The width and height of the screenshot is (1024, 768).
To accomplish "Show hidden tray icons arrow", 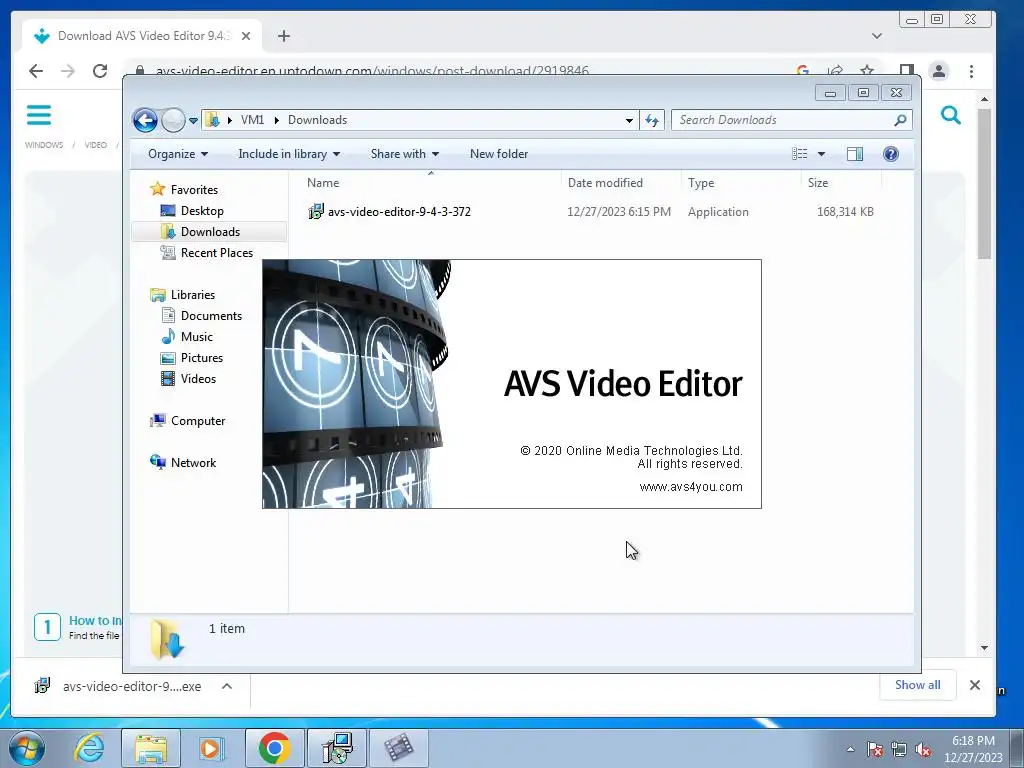I will coord(850,749).
